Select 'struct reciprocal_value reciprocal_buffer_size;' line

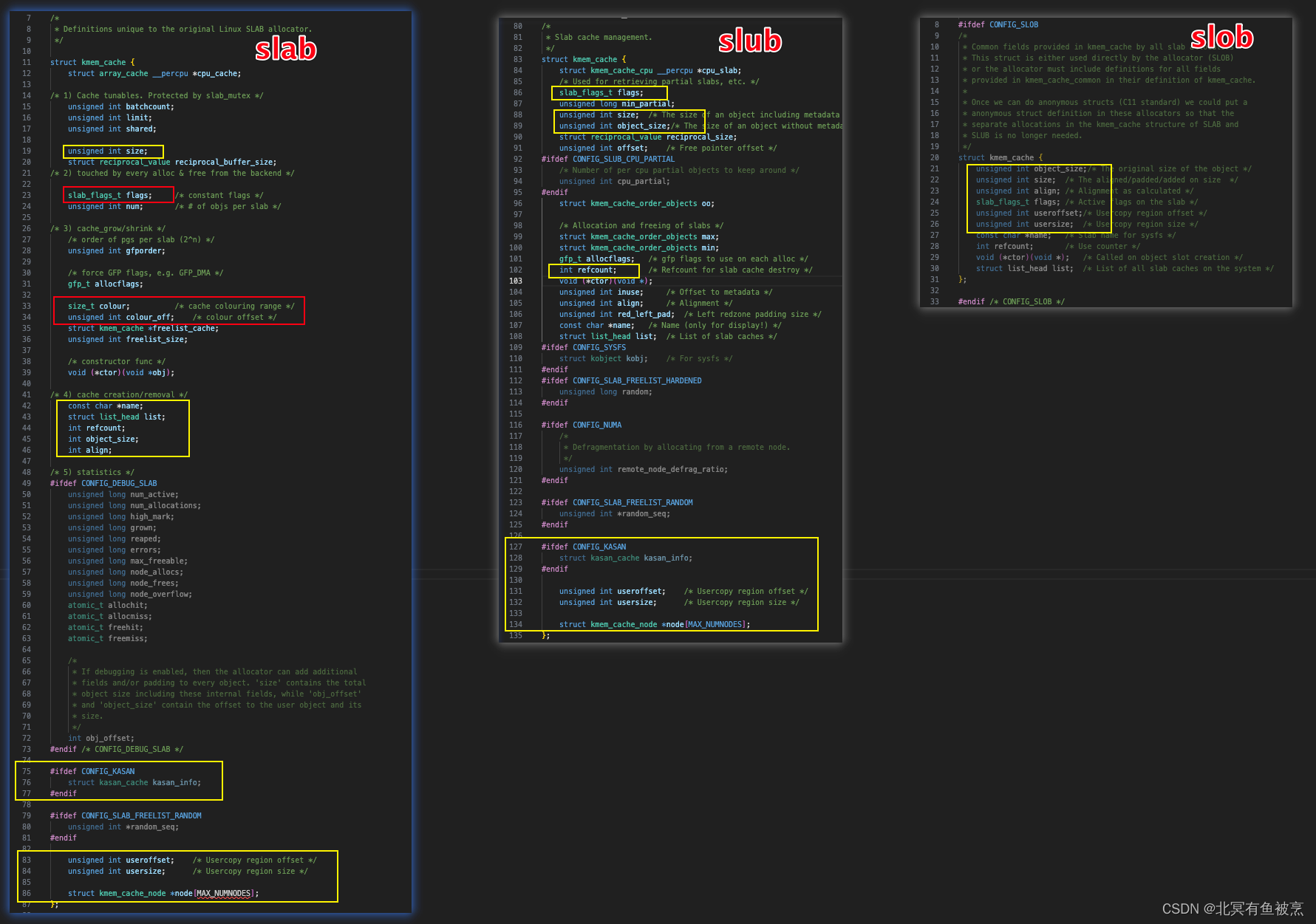coord(172,162)
